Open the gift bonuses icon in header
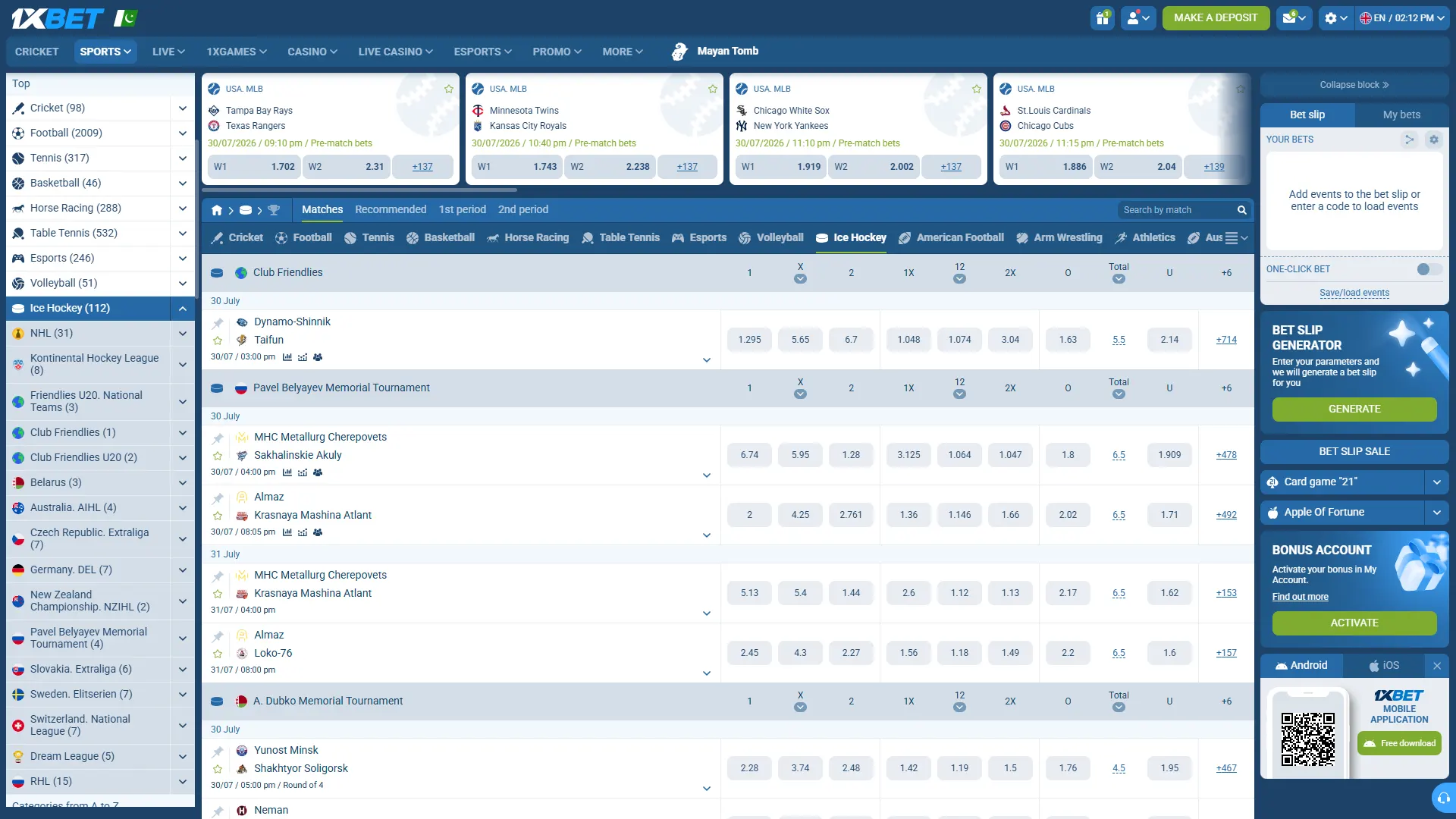 [1103, 17]
